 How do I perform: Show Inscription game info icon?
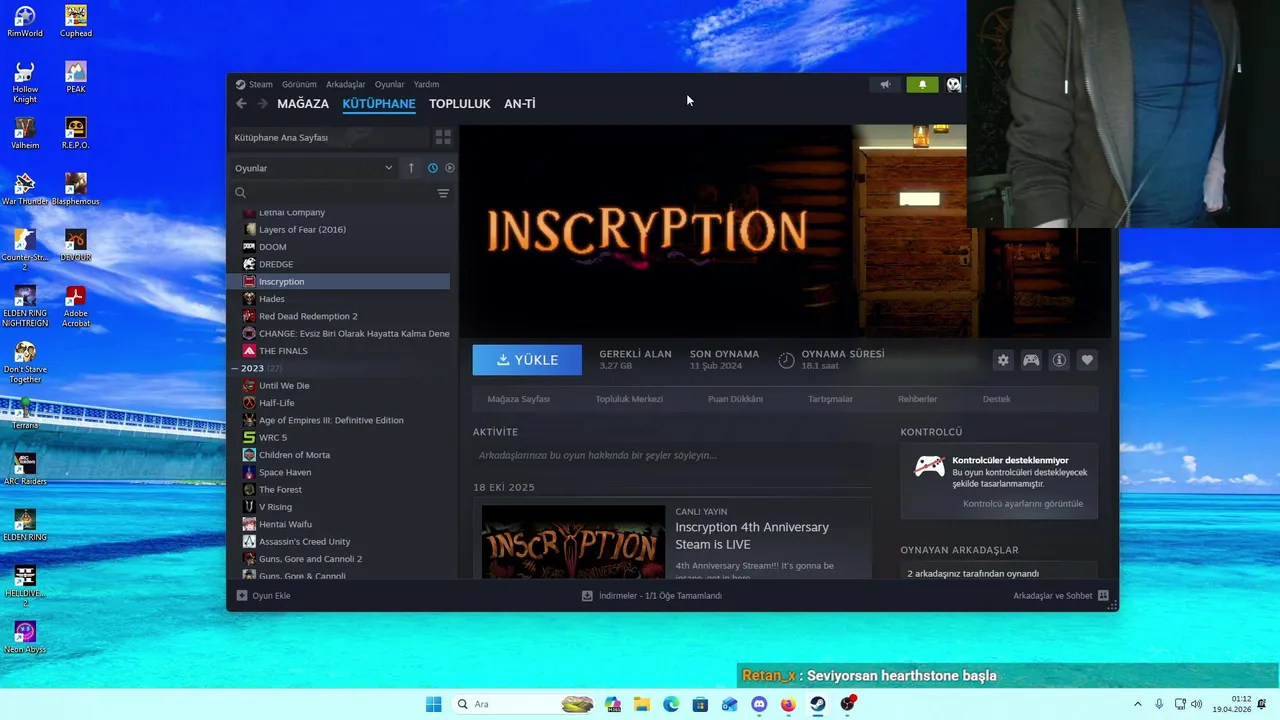click(1059, 360)
